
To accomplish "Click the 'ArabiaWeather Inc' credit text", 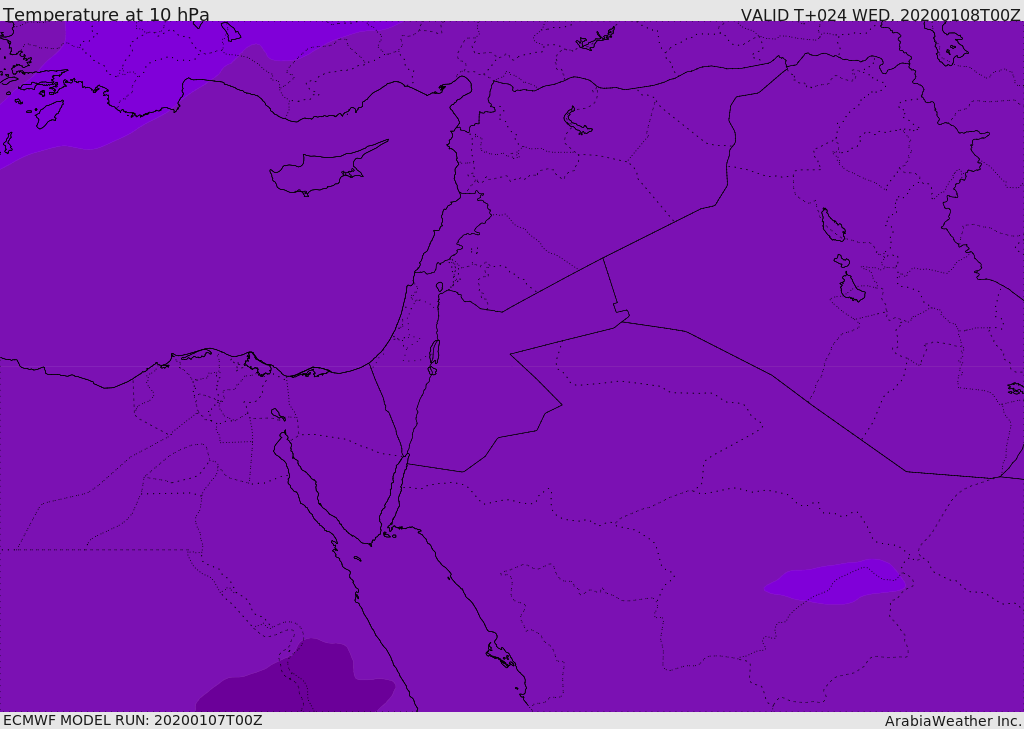I will (x=952, y=721).
